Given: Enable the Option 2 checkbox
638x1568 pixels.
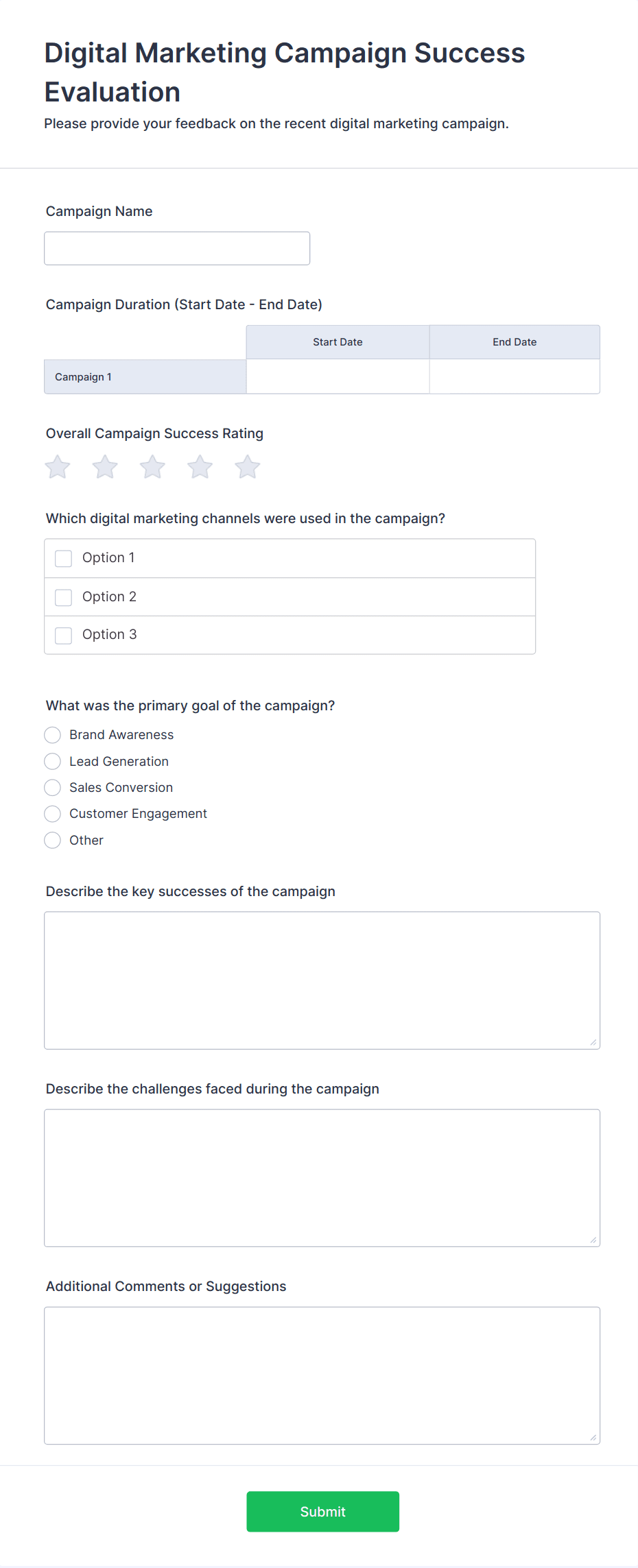Looking at the screenshot, I should click(x=63, y=596).
